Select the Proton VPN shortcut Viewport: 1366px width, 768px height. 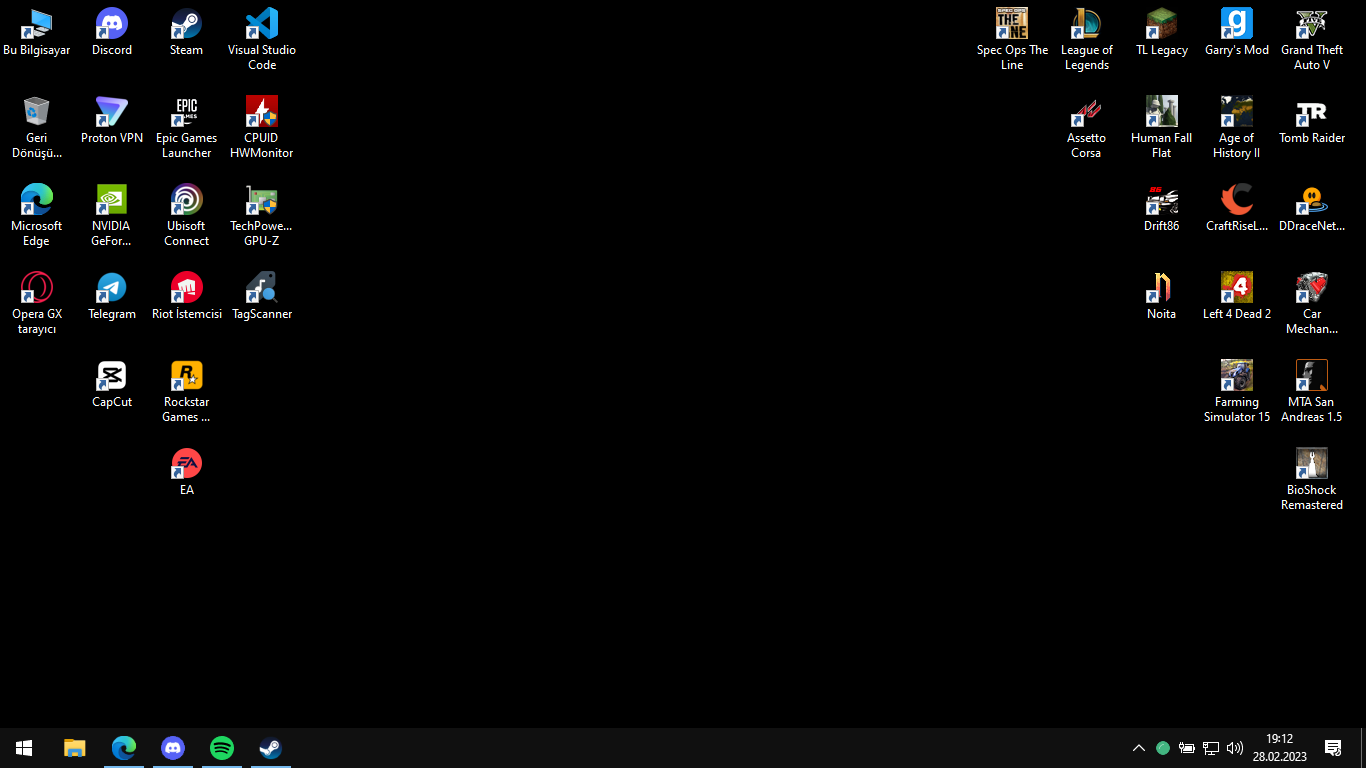[x=112, y=121]
